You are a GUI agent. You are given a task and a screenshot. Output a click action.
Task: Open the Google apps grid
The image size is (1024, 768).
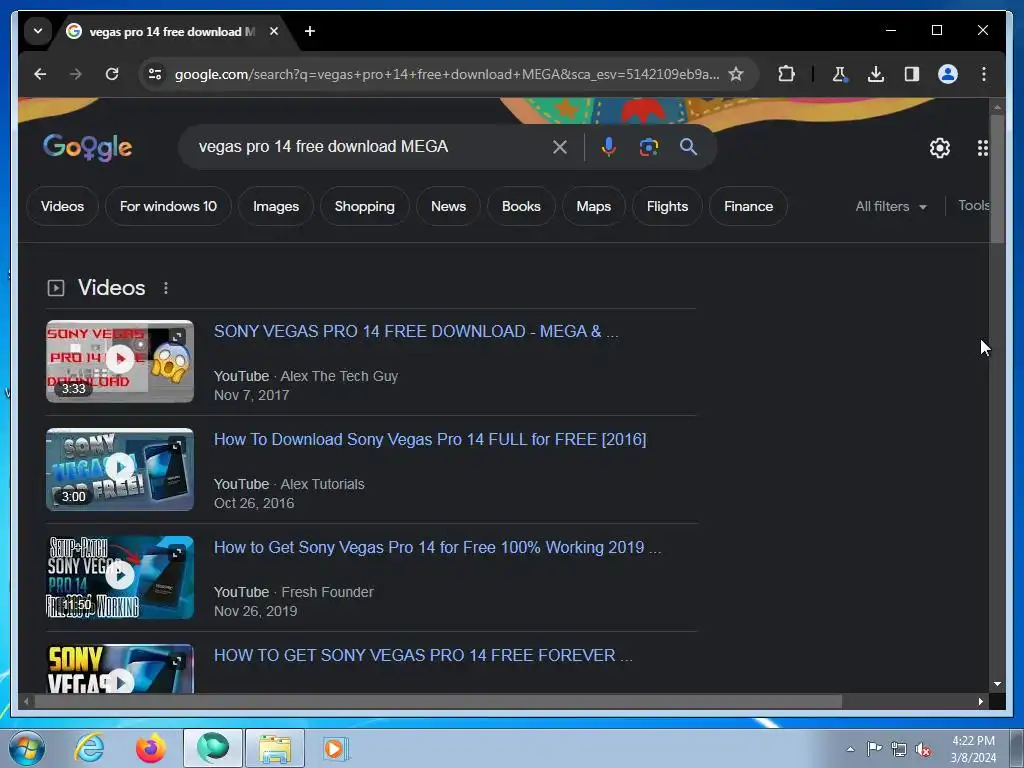[983, 148]
